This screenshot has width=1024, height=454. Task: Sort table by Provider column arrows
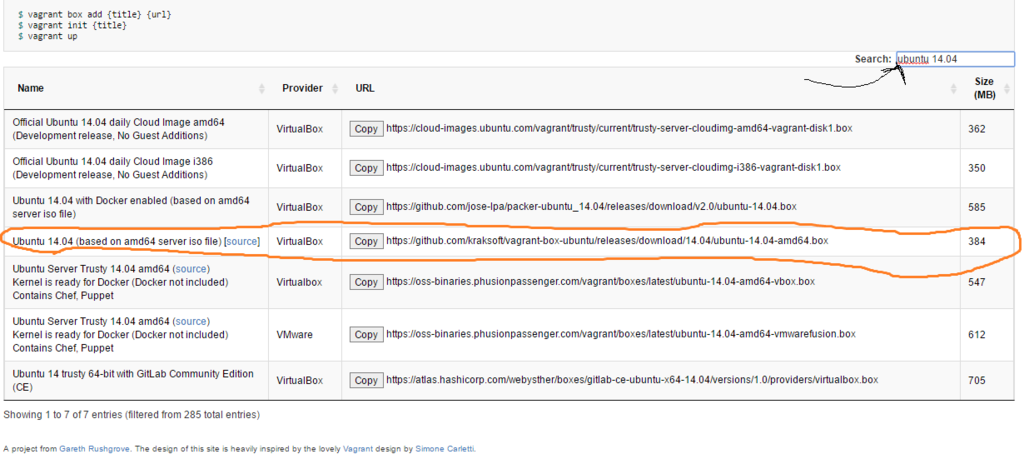coord(335,88)
